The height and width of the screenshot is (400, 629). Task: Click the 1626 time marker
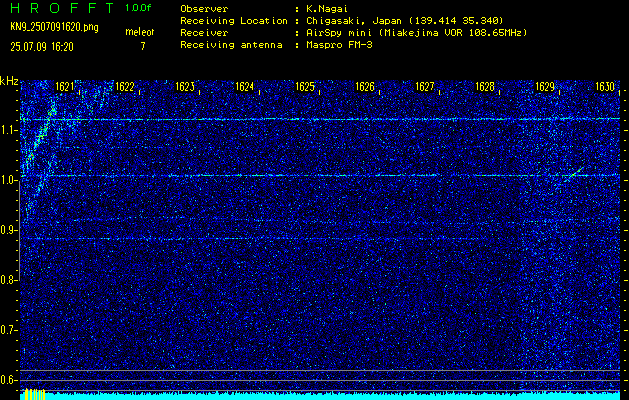tap(365, 87)
